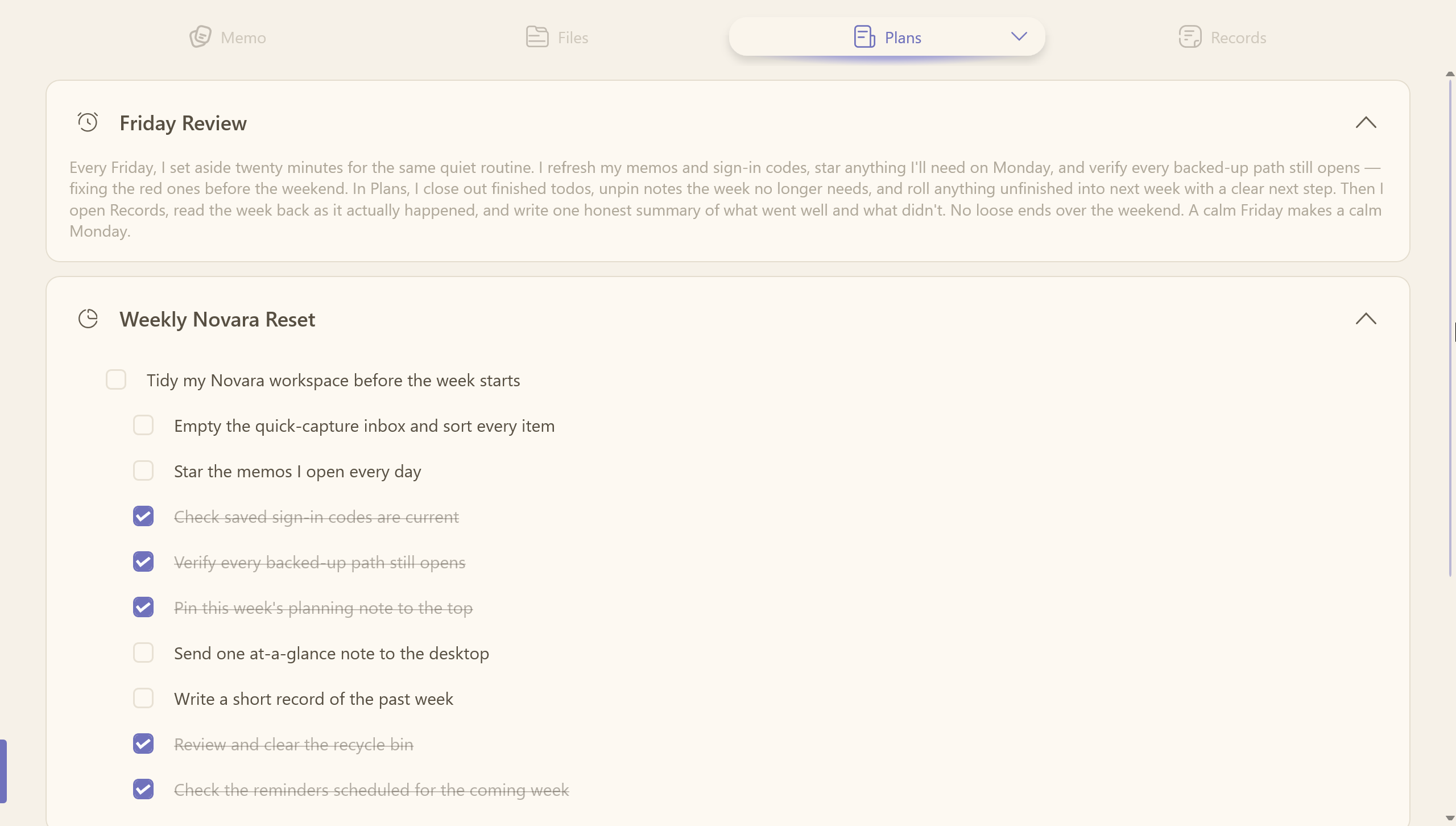Click 'Empty the quick-capture inbox and sort every item' text
This screenshot has height=826, width=1456.
(365, 426)
